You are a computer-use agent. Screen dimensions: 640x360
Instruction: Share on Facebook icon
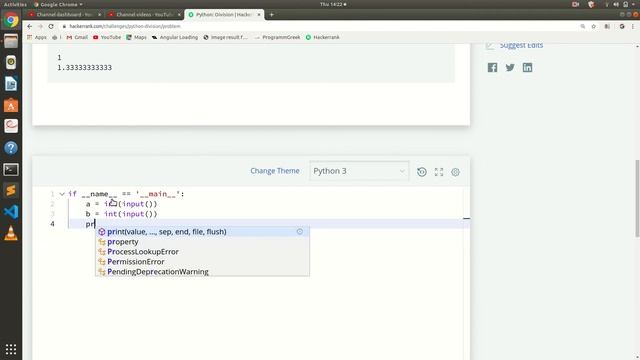pyautogui.click(x=492, y=67)
